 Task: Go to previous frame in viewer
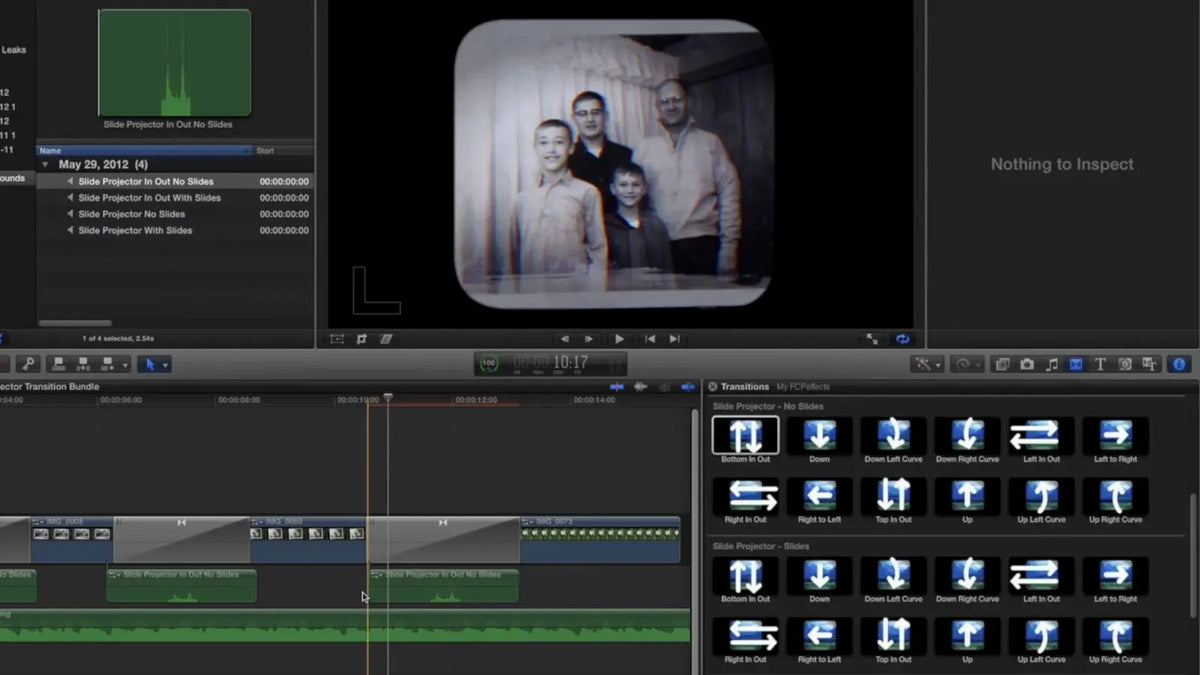[x=565, y=339]
